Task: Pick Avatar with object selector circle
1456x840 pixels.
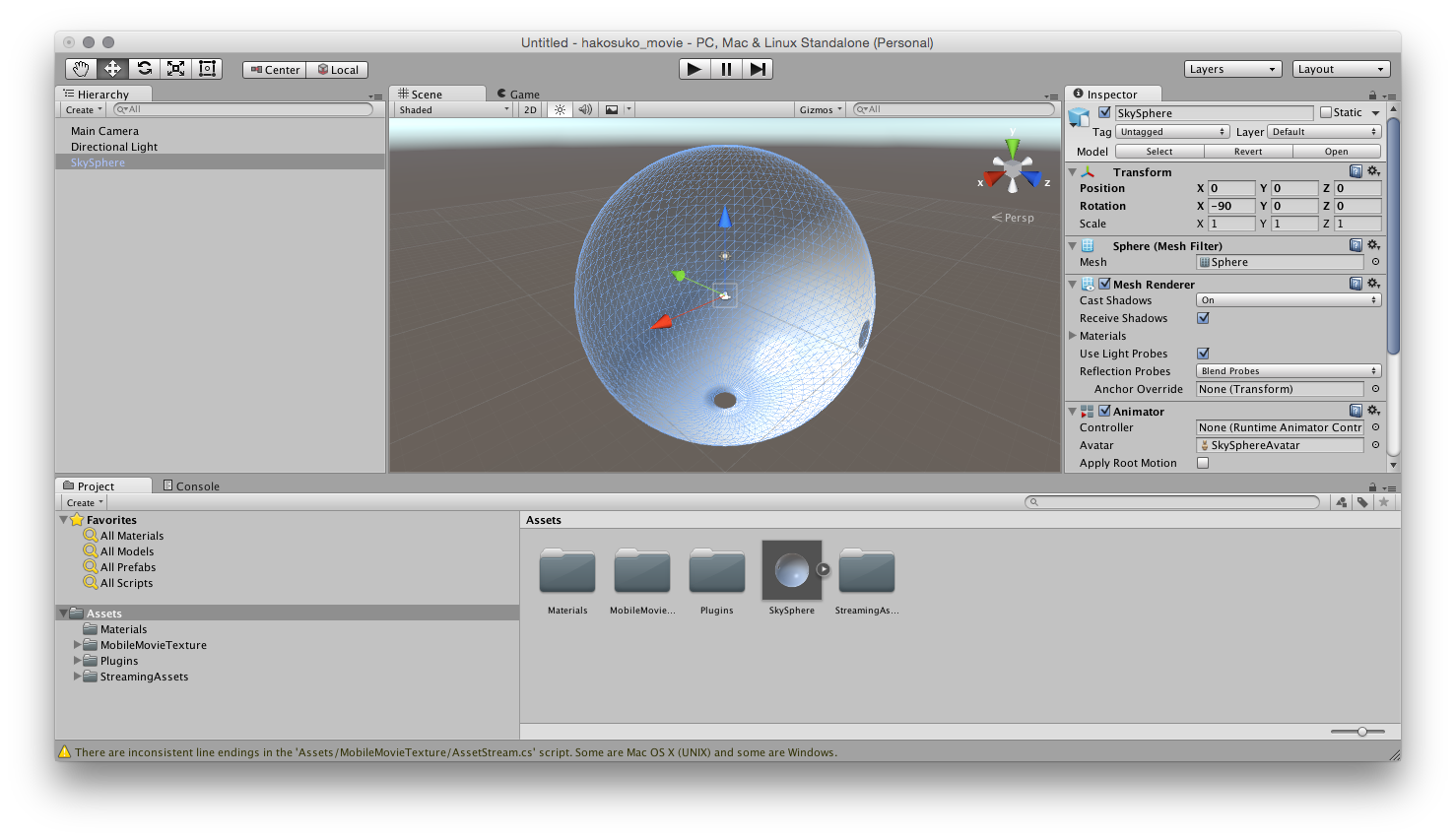Action: [1375, 445]
